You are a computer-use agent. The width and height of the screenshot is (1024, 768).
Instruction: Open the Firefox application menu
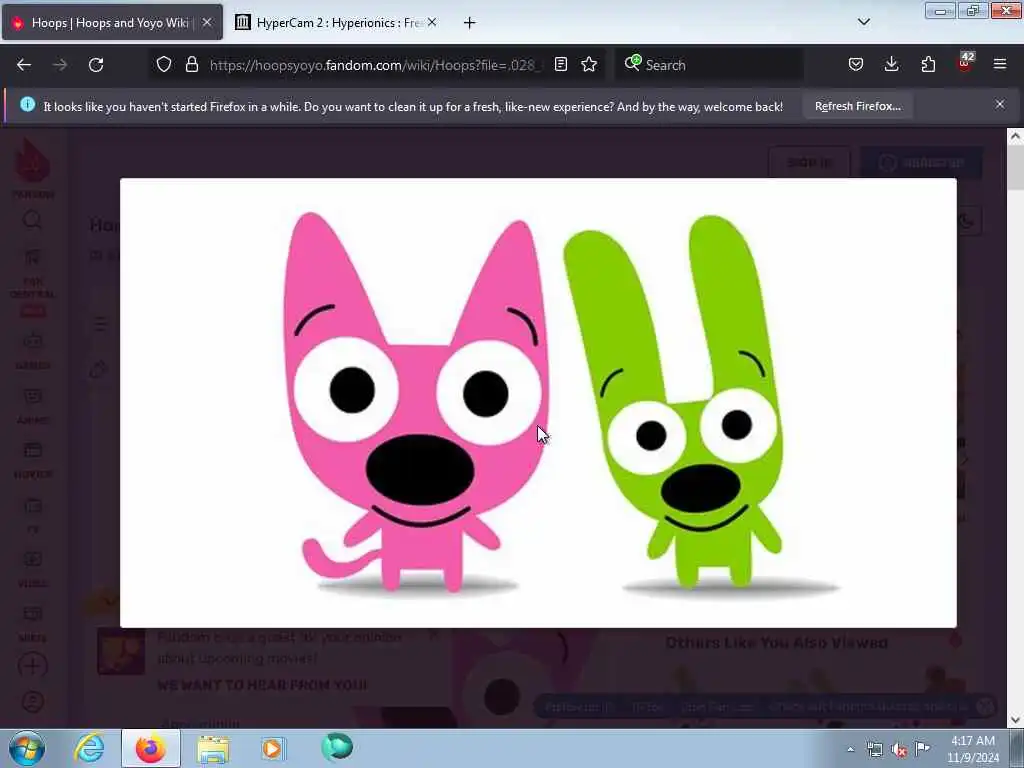click(1000, 64)
